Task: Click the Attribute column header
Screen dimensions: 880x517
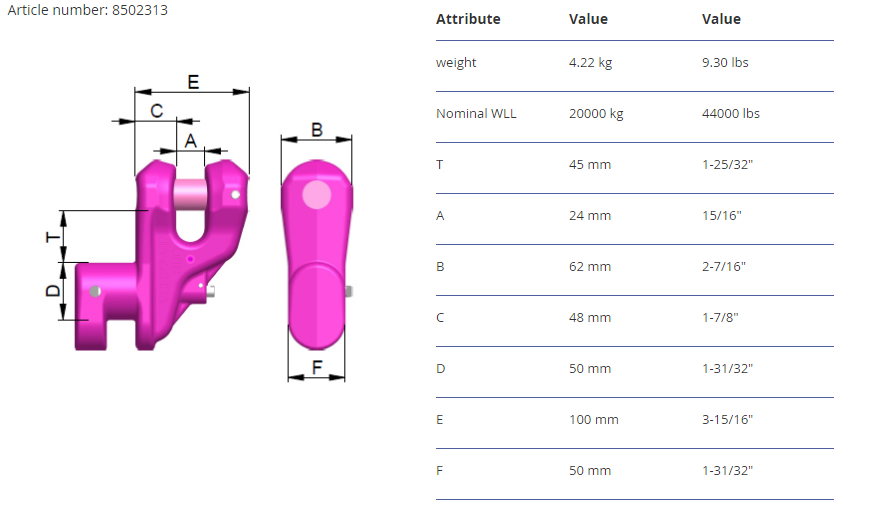Action: click(468, 19)
